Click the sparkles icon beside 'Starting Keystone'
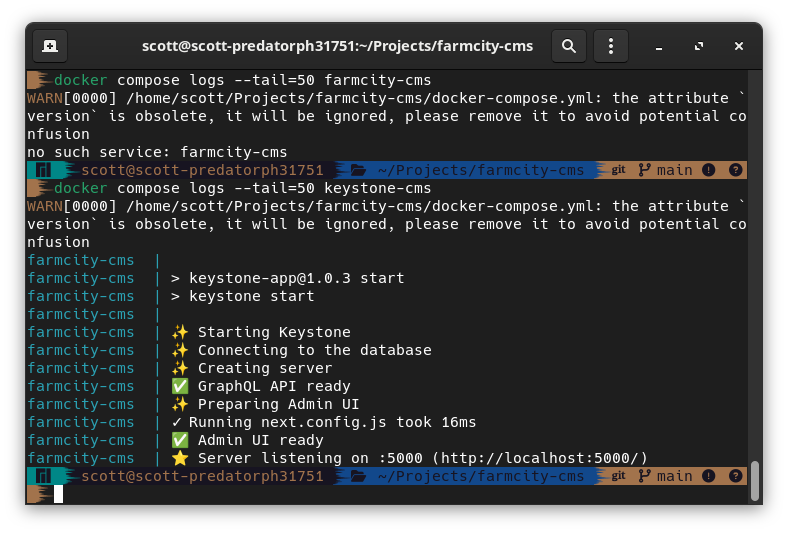The width and height of the screenshot is (788, 533). pyautogui.click(x=180, y=332)
